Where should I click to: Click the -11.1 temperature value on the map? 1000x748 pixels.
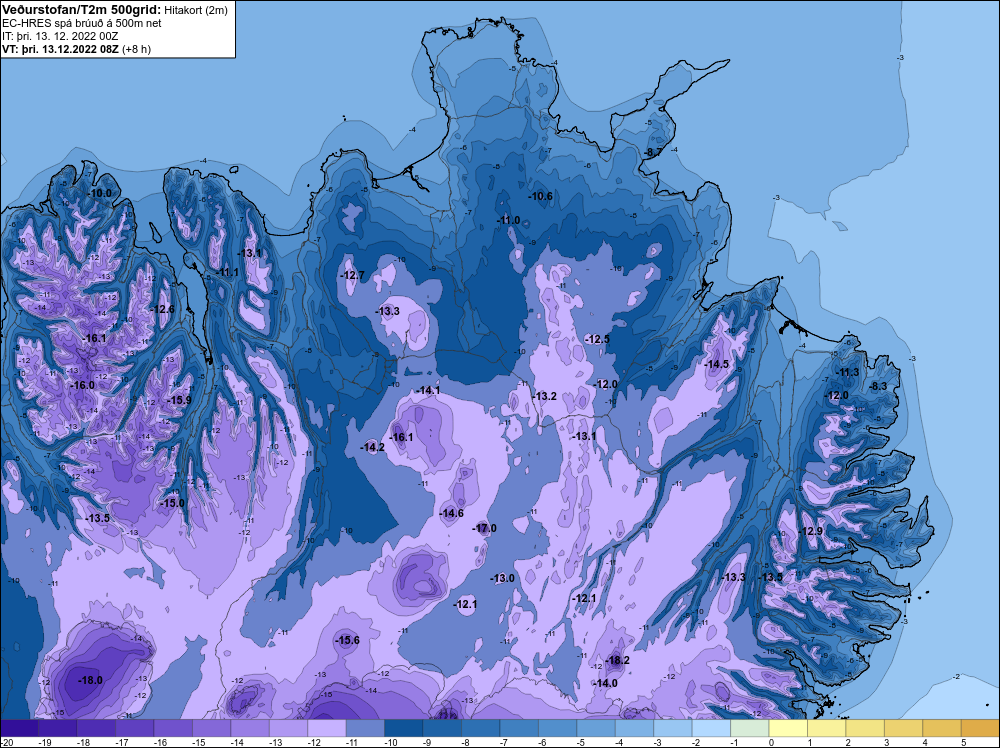[228, 272]
